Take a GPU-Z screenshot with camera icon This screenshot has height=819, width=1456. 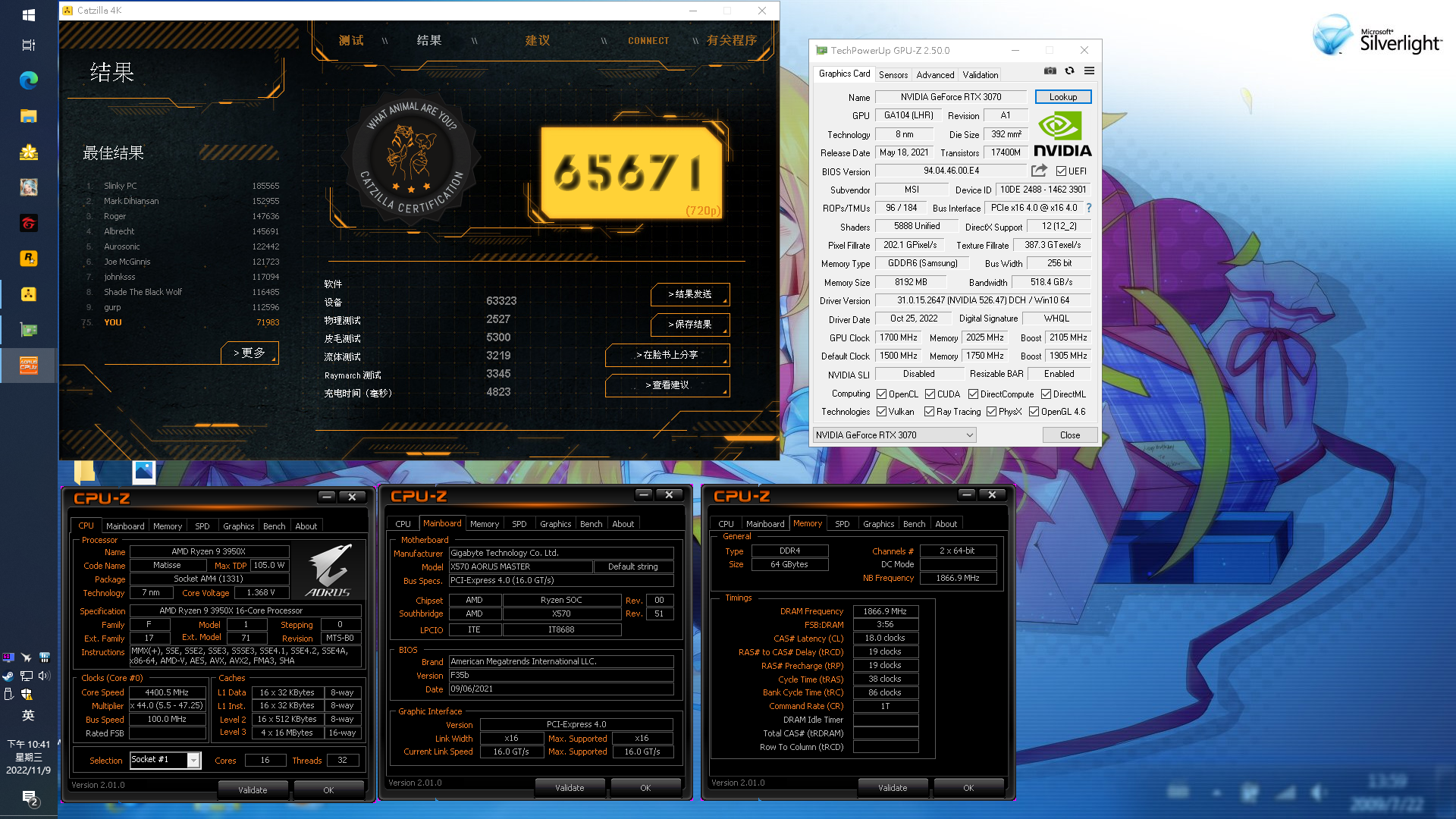(1050, 71)
